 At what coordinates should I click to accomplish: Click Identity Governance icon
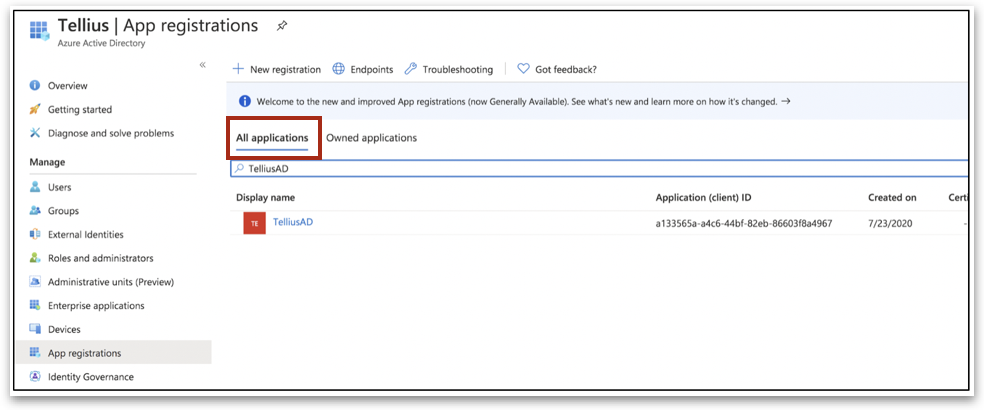[x=35, y=377]
